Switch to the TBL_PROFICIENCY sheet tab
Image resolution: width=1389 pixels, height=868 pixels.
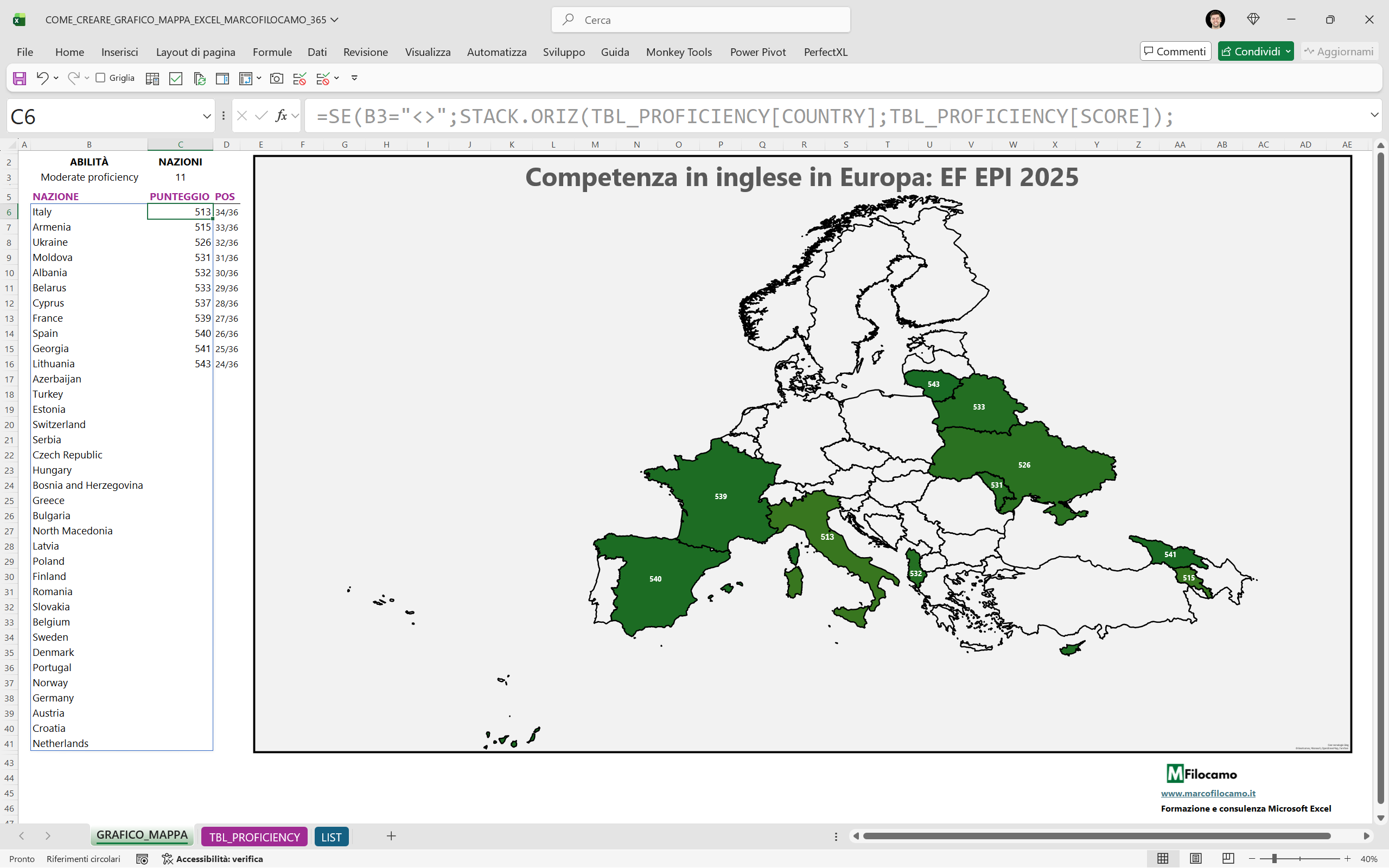click(254, 837)
